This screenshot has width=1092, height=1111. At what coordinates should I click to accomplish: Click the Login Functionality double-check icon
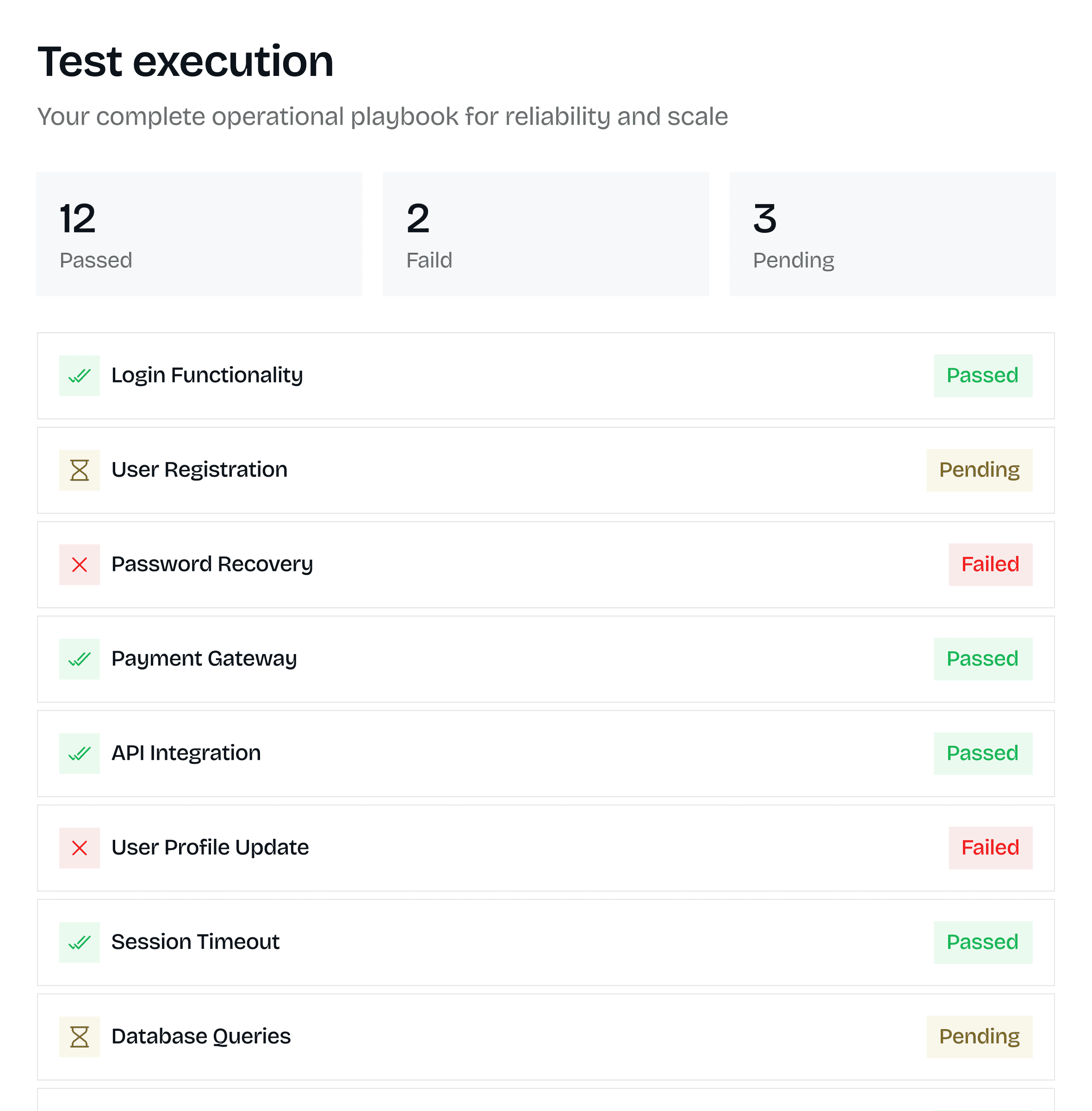pos(79,376)
